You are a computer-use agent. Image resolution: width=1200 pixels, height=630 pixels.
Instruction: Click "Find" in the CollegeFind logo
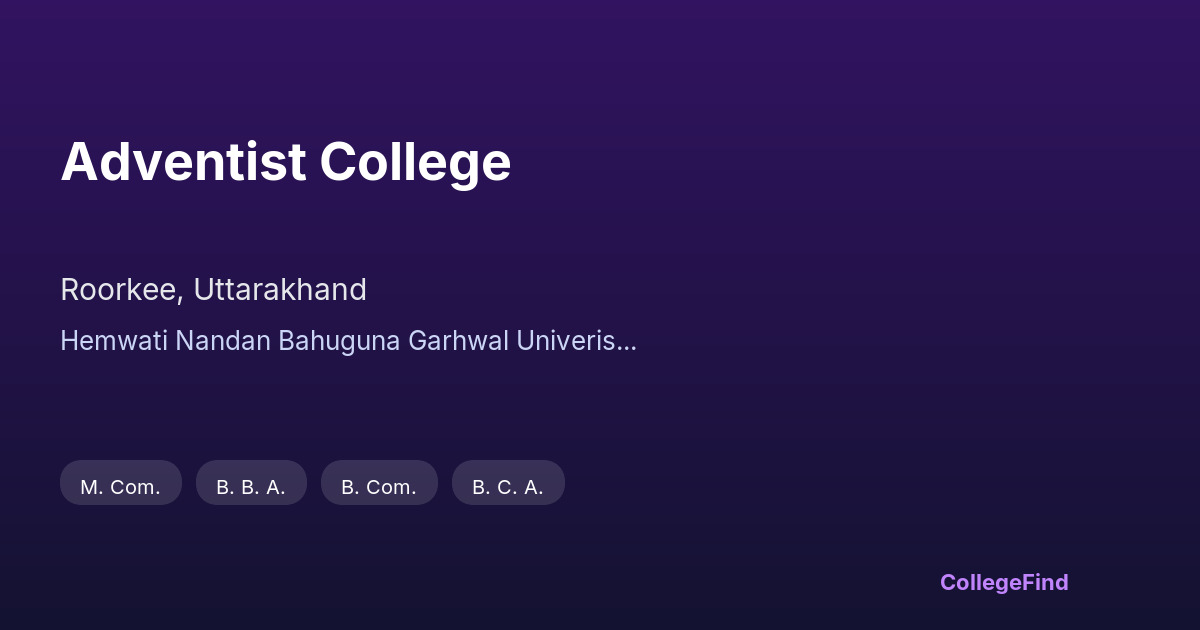pos(1045,582)
